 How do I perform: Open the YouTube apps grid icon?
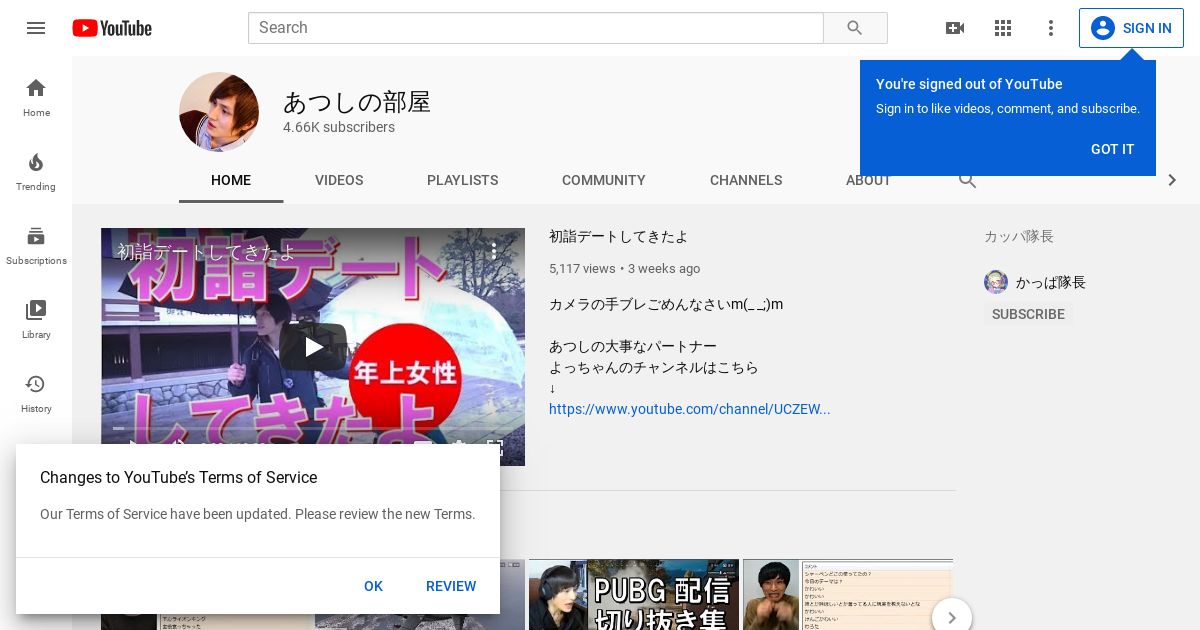(x=1003, y=28)
